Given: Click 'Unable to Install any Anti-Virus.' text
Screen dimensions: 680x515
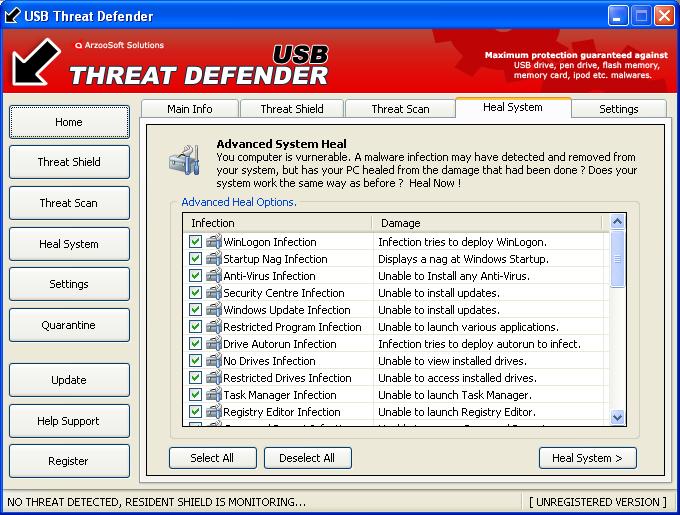Looking at the screenshot, I should [454, 276].
